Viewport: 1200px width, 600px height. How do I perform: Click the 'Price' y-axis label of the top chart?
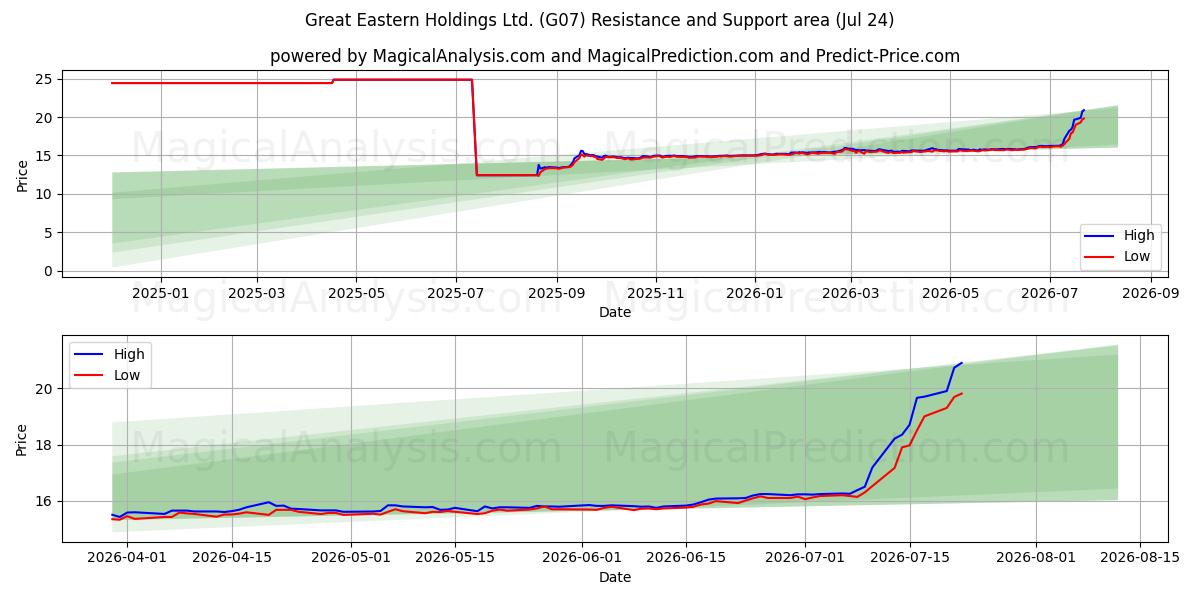pyautogui.click(x=23, y=174)
